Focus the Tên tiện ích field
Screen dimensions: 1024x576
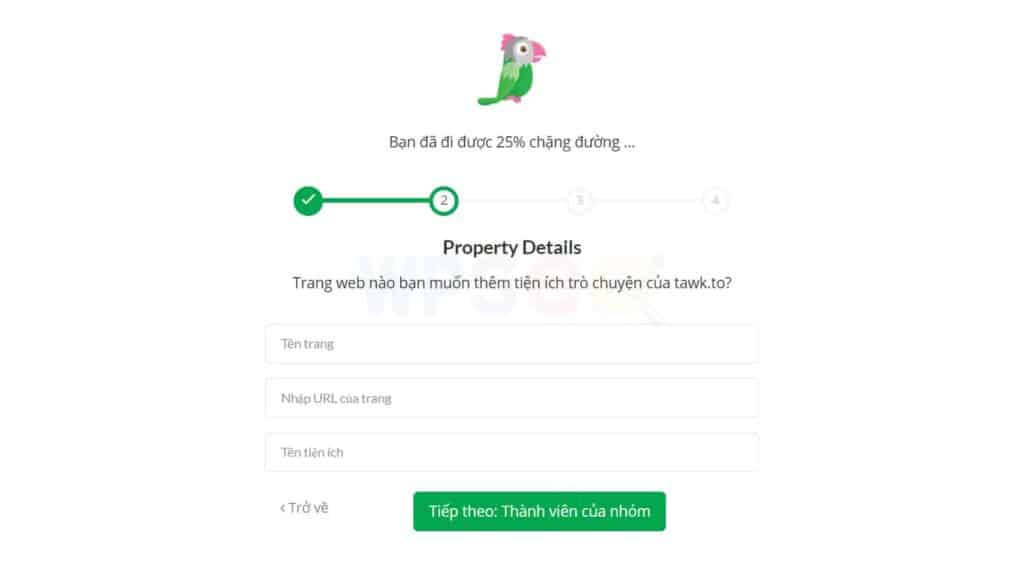[512, 452]
